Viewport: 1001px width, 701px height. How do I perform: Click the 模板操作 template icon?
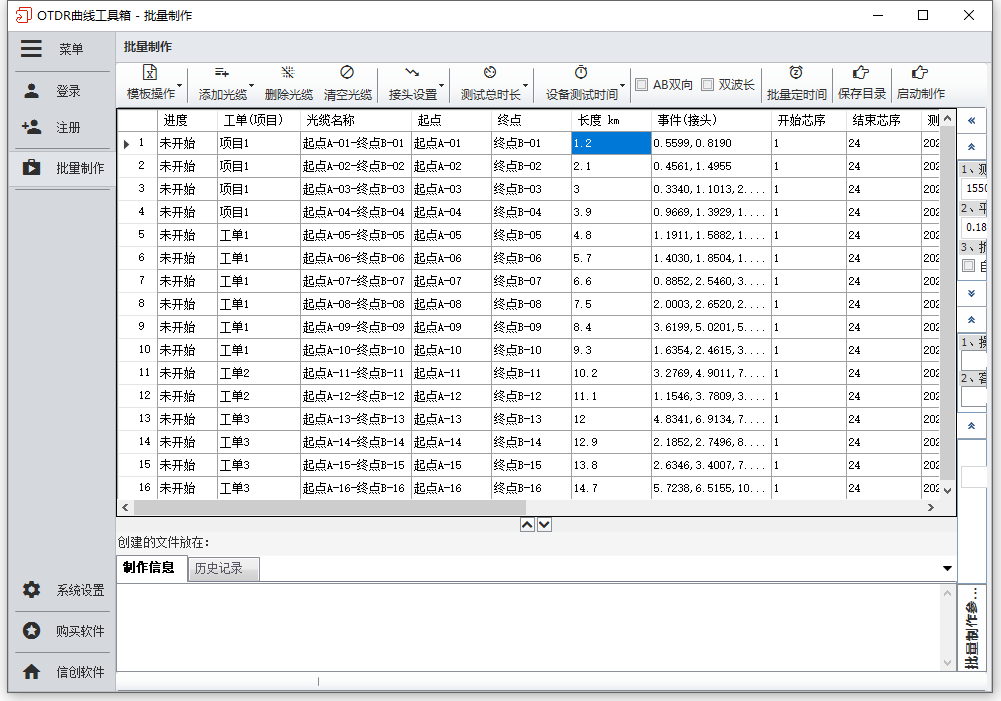click(150, 73)
